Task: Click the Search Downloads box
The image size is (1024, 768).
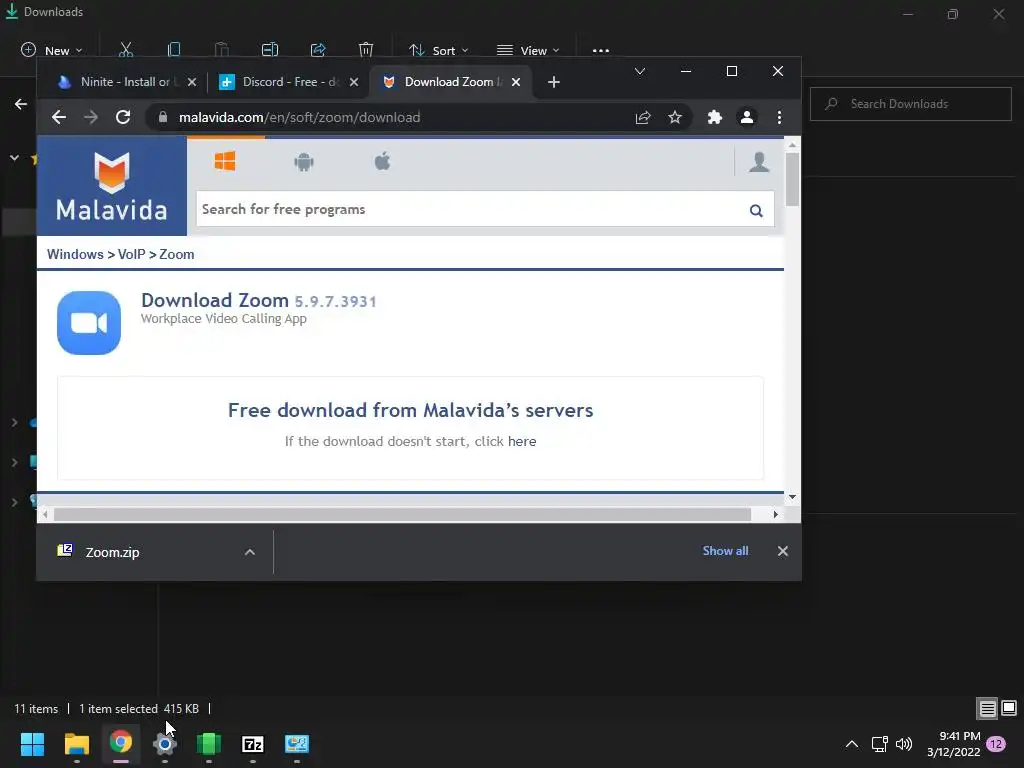Action: tap(910, 104)
